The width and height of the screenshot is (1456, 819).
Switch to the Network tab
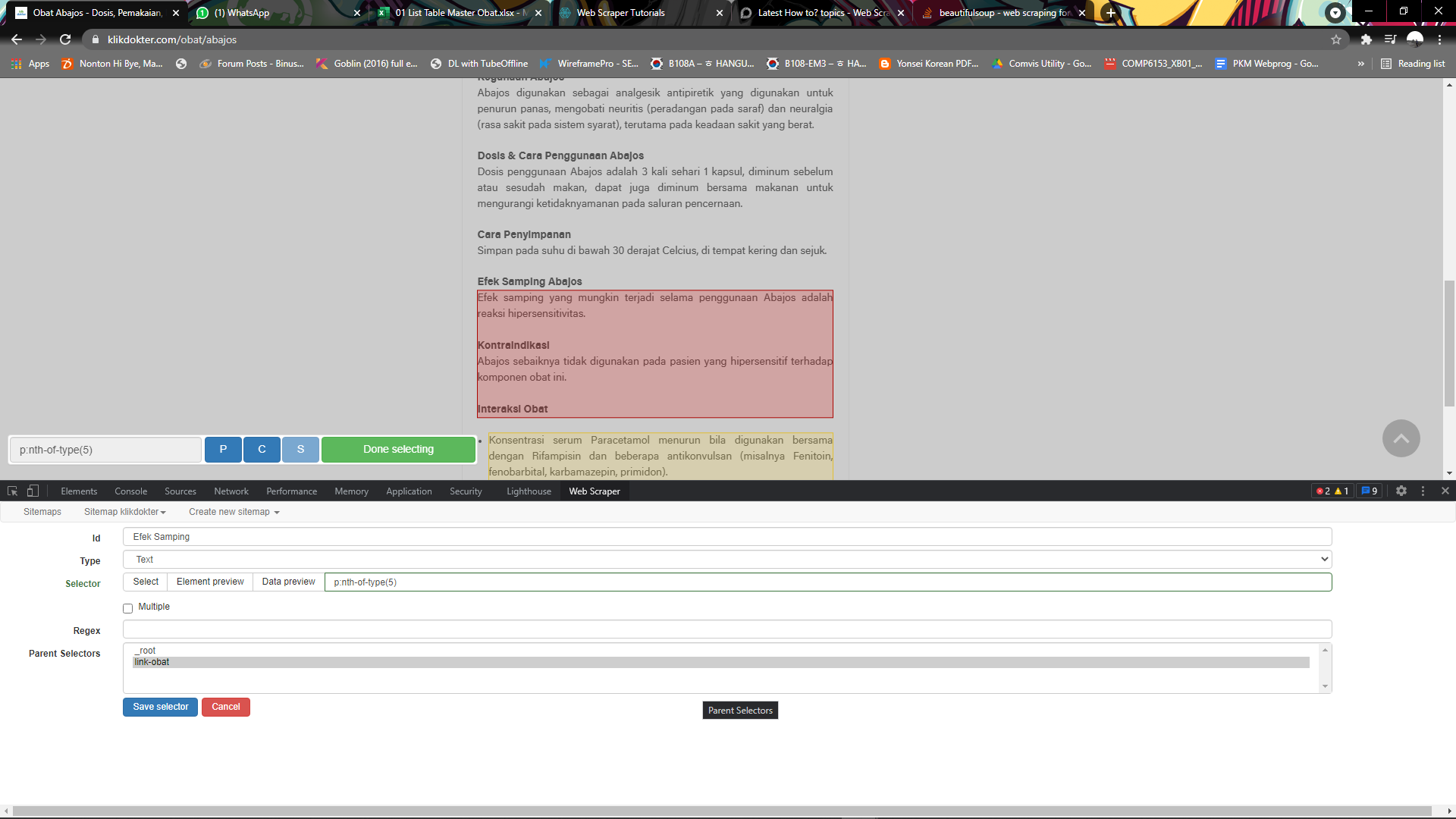click(x=231, y=491)
